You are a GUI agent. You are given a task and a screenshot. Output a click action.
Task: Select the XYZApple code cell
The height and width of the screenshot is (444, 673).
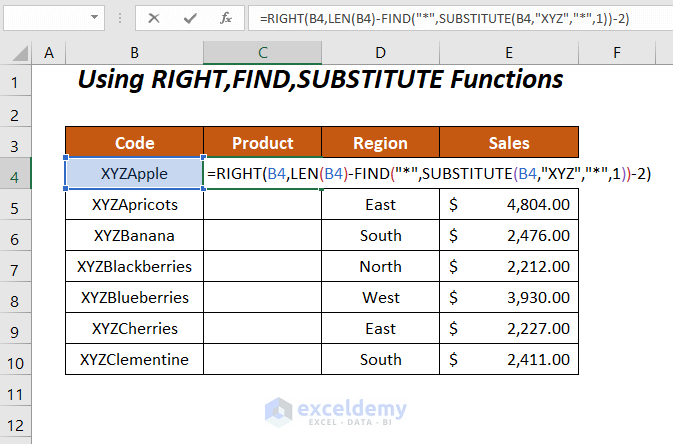click(x=134, y=173)
